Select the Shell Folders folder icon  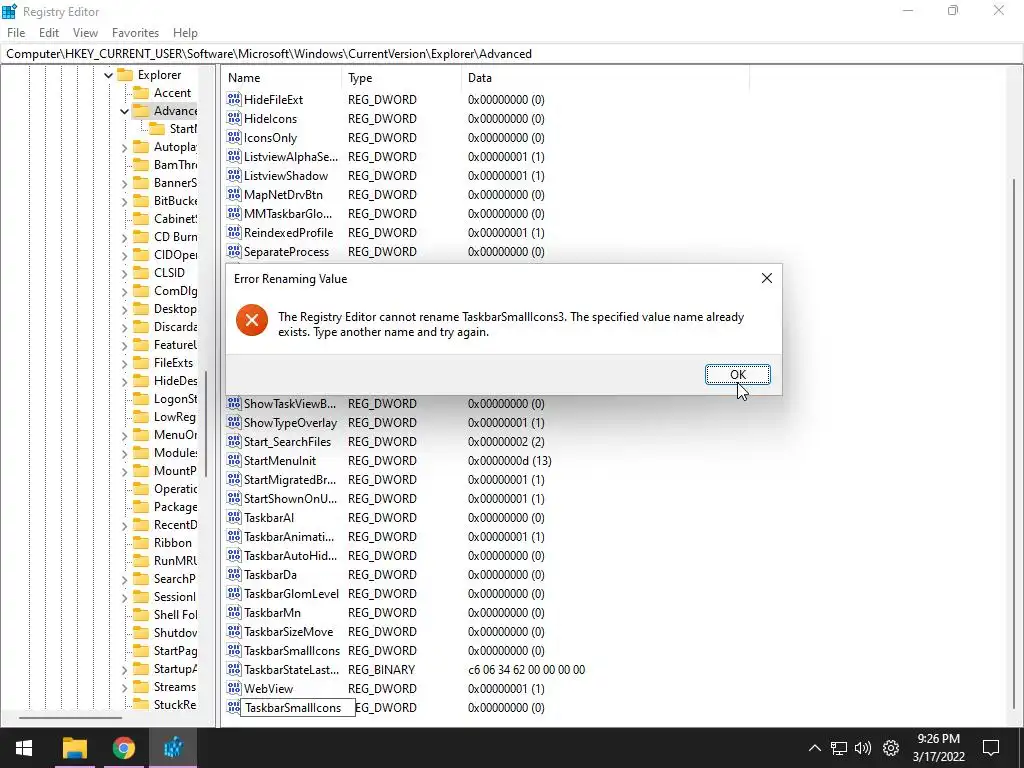click(140, 615)
